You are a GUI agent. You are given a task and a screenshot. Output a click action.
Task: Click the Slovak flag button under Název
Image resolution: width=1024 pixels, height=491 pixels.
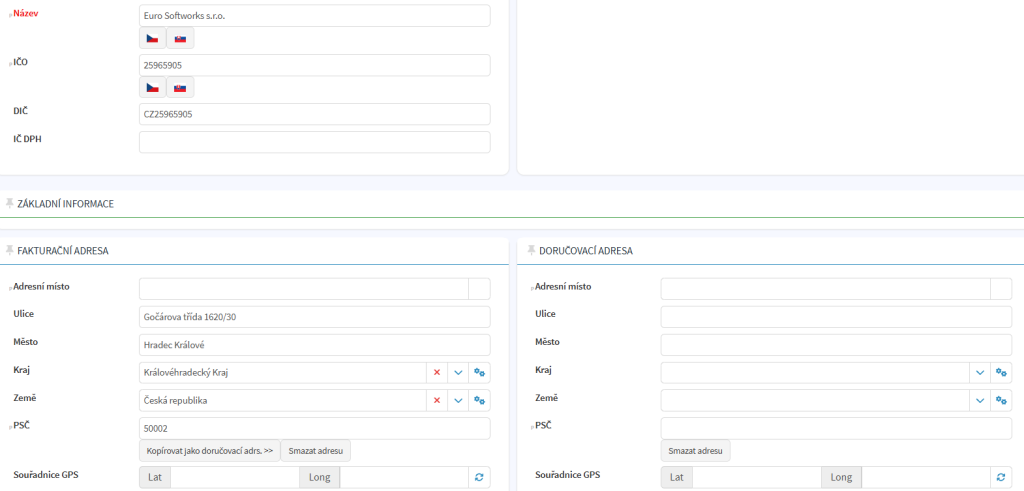click(x=180, y=39)
